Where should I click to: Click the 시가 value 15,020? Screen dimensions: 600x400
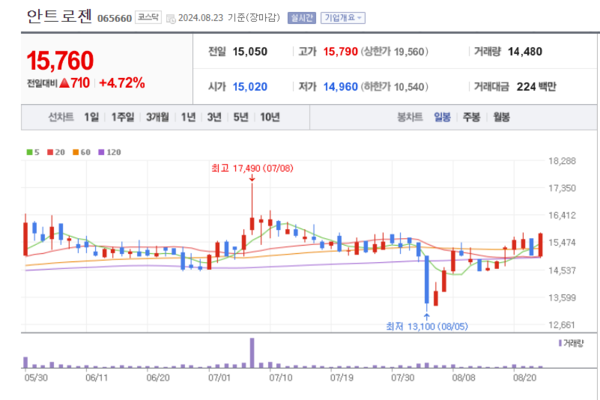(250, 87)
